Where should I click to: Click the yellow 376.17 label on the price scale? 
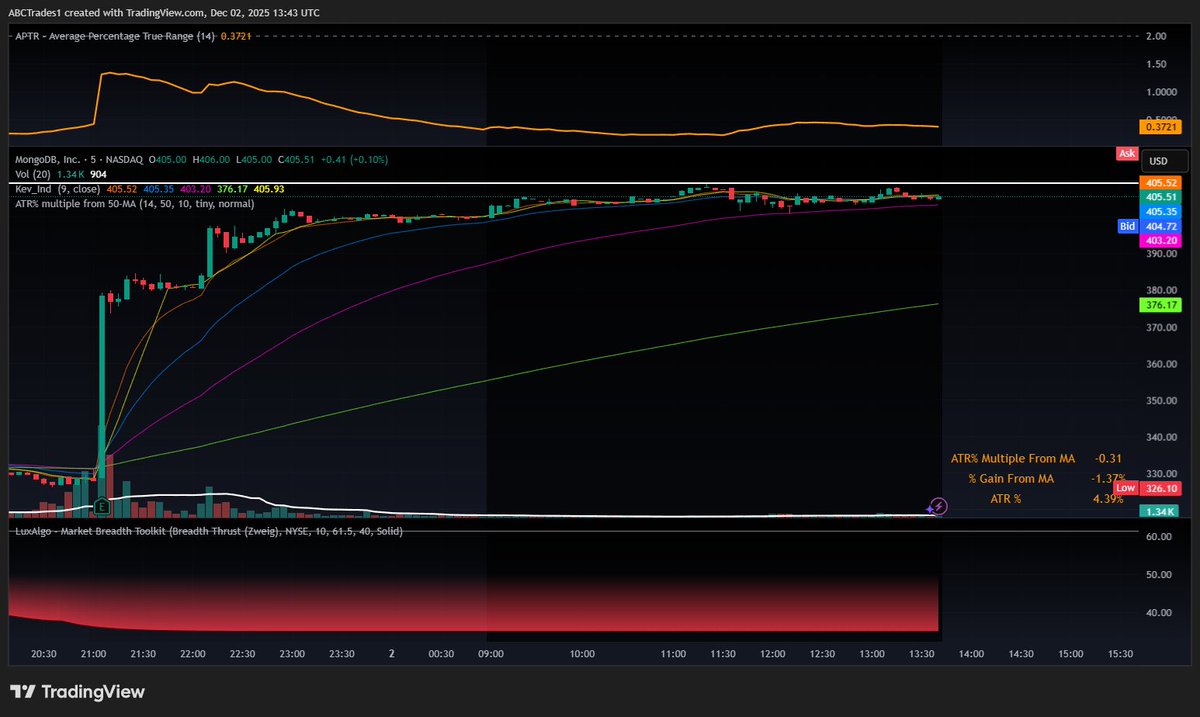[x=1159, y=305]
